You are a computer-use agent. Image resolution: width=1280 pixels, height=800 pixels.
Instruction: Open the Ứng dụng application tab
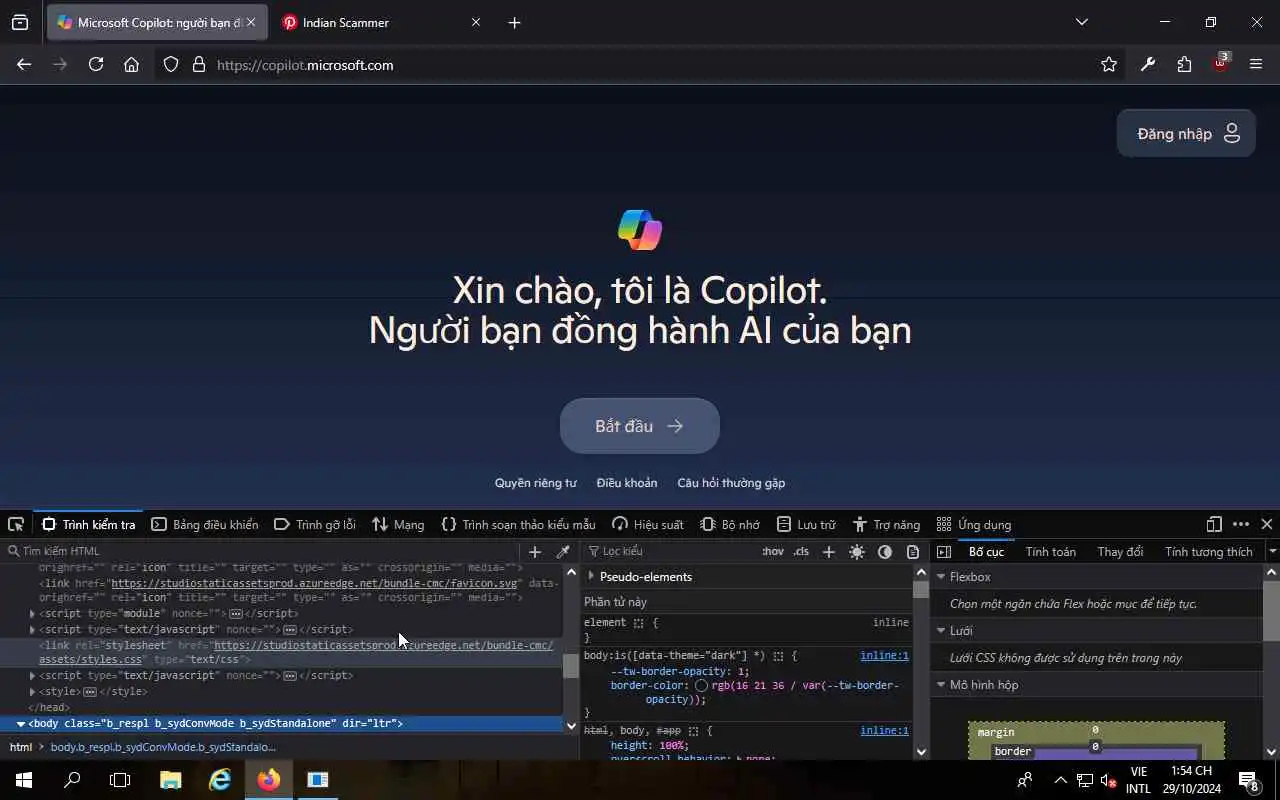974,524
